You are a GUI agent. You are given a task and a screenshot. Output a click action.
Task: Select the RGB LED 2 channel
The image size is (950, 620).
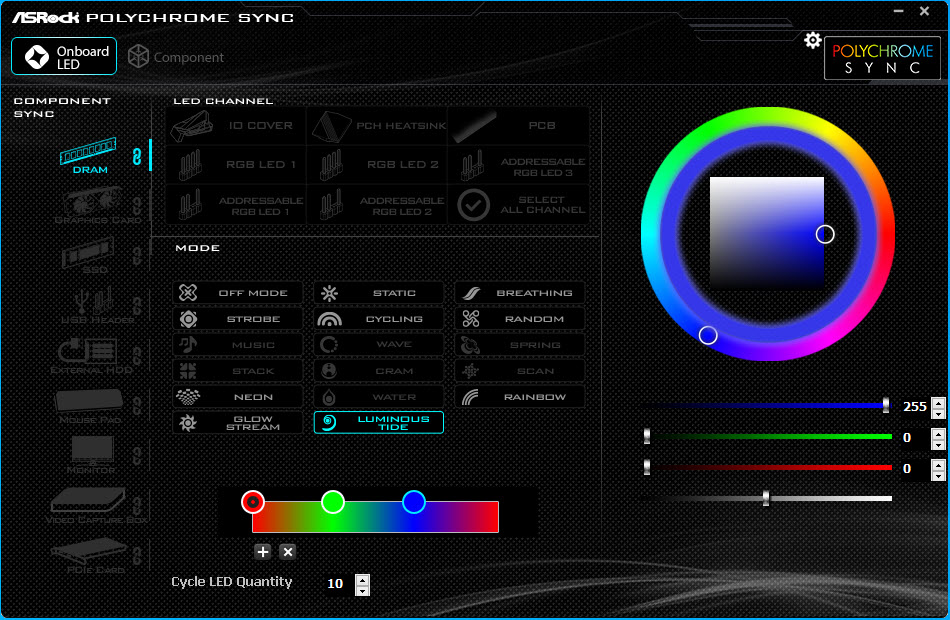click(x=377, y=165)
